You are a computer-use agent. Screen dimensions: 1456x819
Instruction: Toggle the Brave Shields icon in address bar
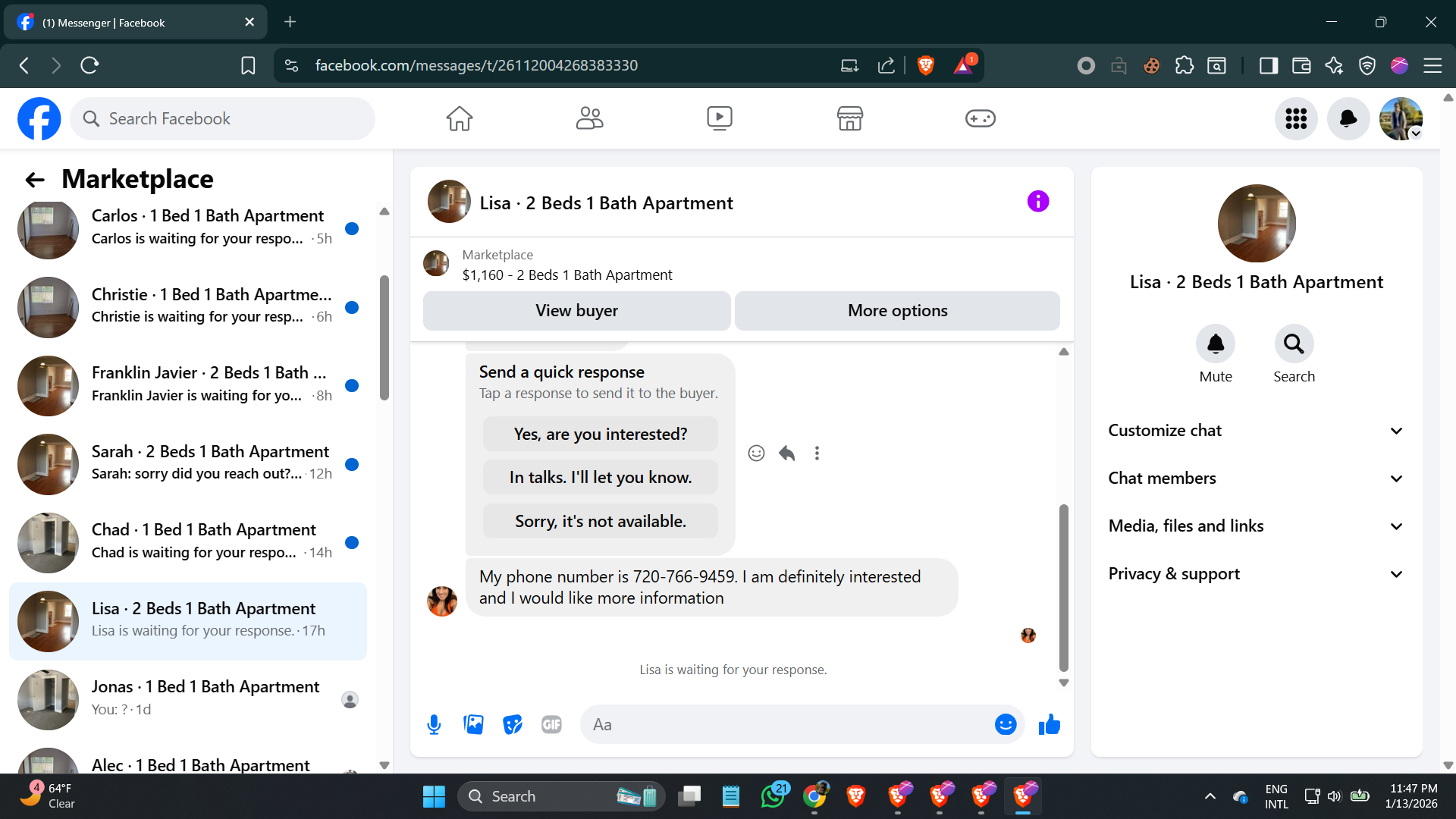point(925,66)
